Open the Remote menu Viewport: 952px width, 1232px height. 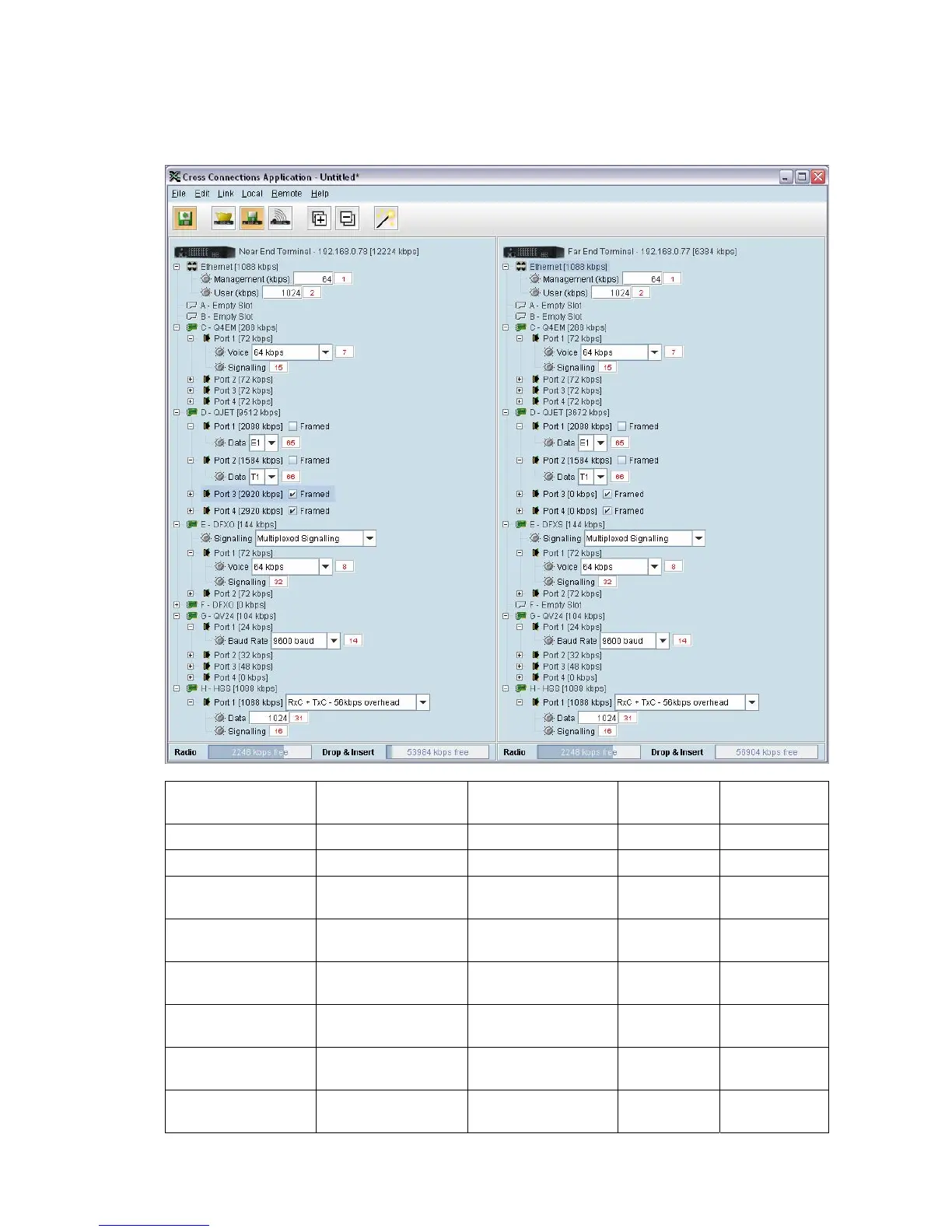(286, 194)
